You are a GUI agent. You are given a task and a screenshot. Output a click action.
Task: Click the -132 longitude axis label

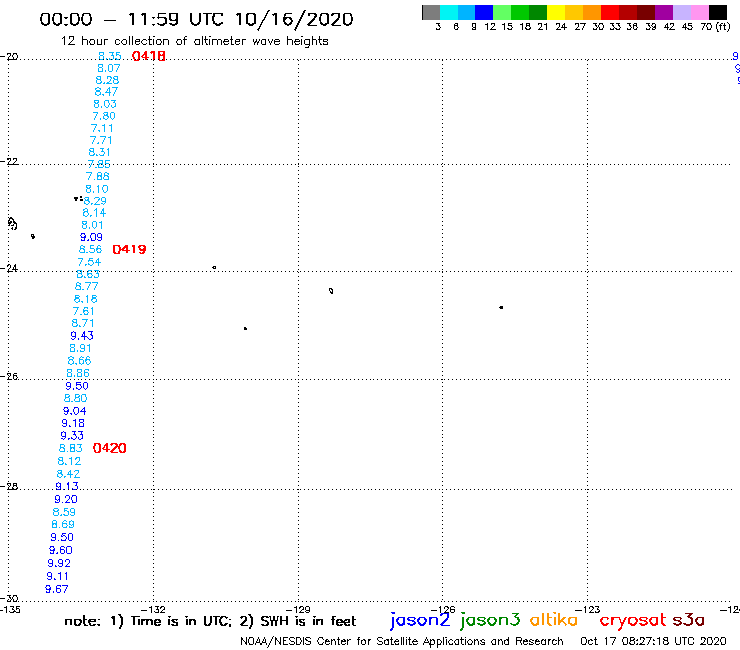coord(153,609)
